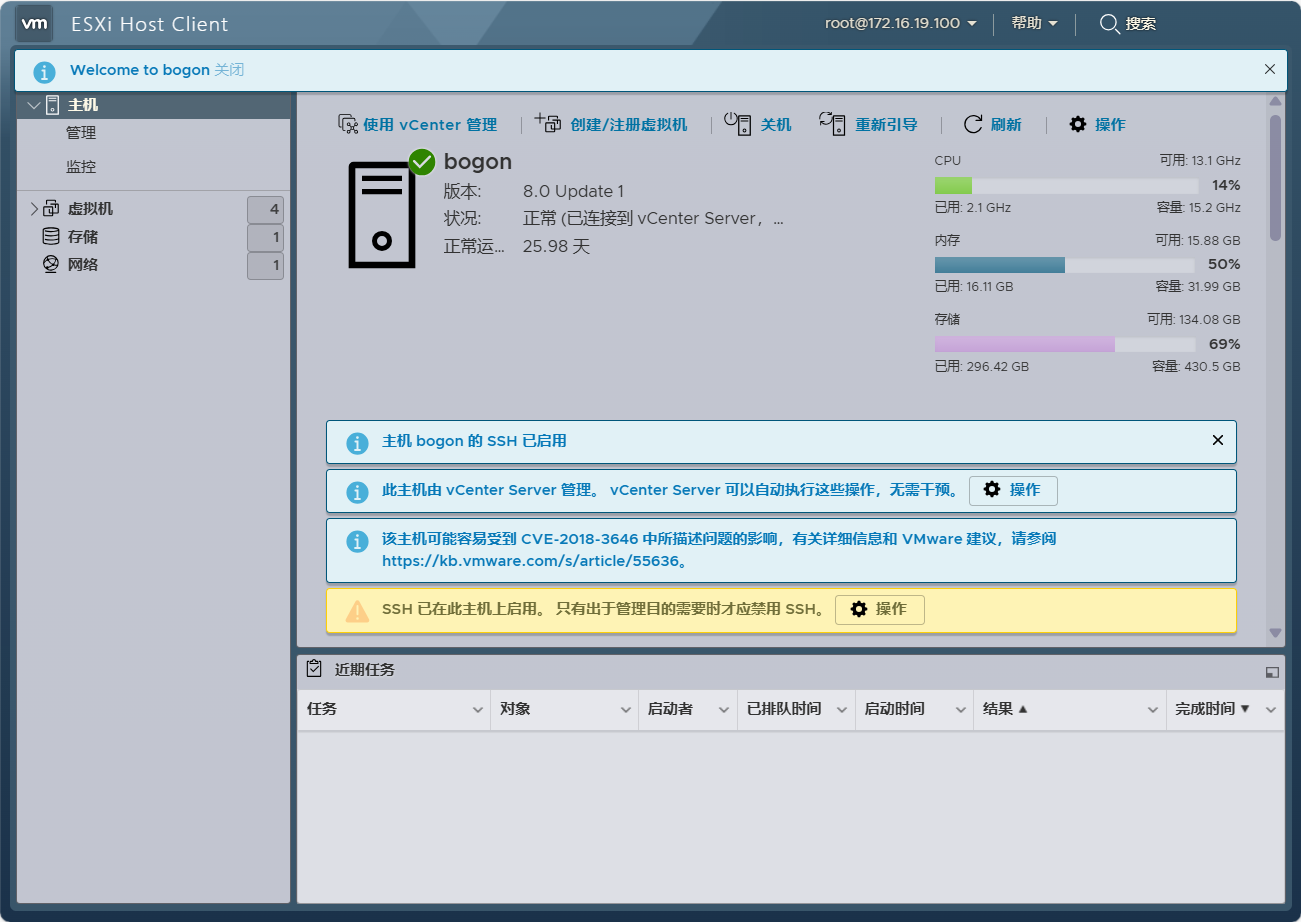Open the Monitor page under Host
1301x922 pixels.
coord(81,167)
